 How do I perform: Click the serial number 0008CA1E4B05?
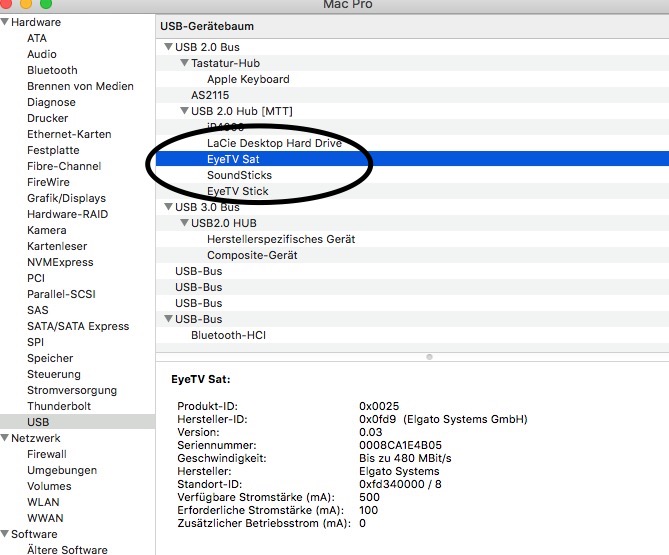click(x=400, y=445)
